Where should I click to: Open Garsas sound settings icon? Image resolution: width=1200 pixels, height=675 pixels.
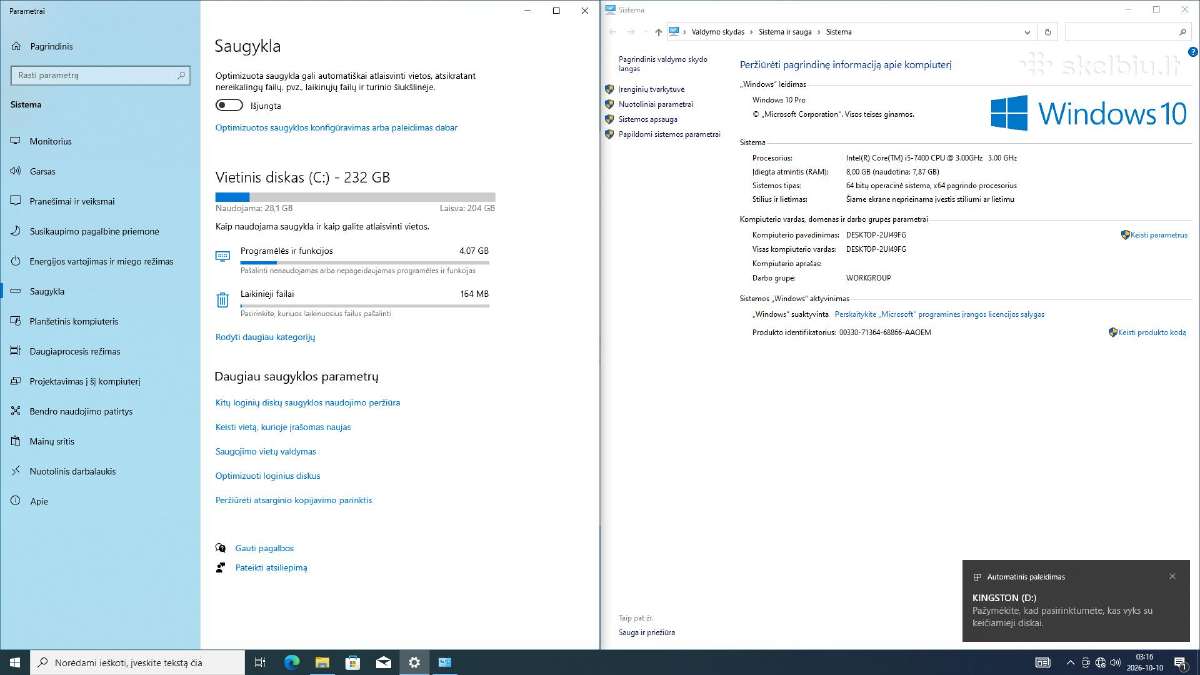click(16, 171)
